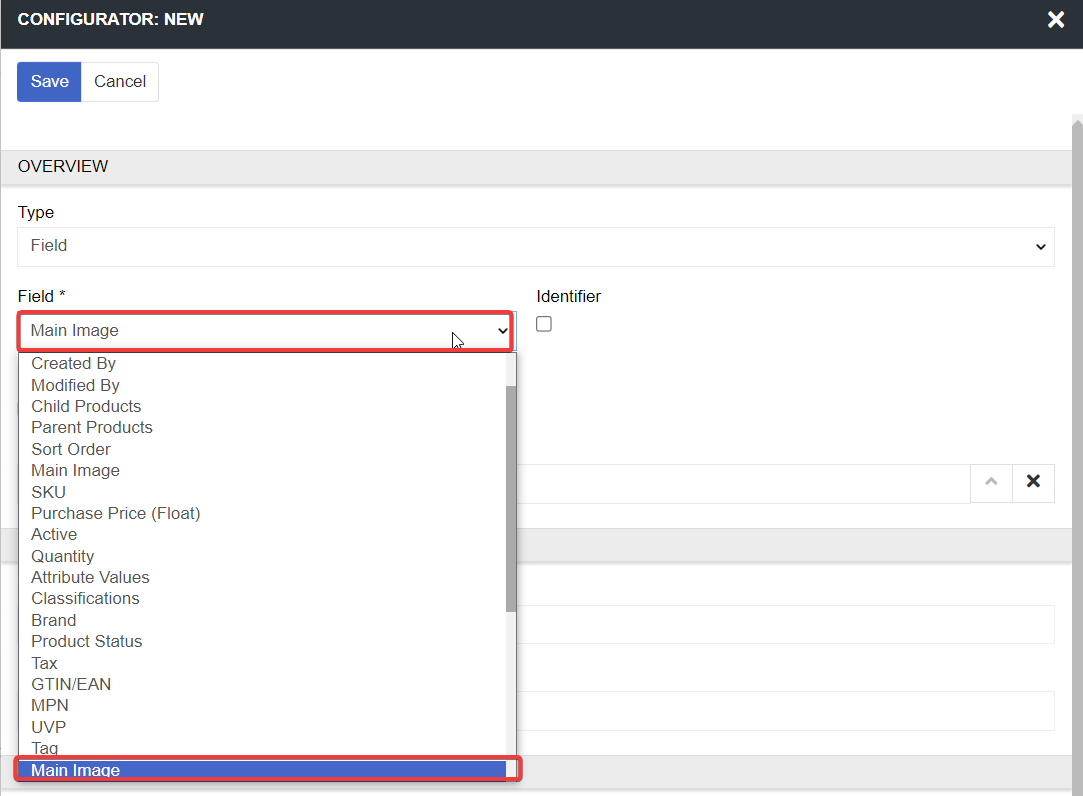Image resolution: width=1083 pixels, height=796 pixels.
Task: Select SKU from the field list
Action: [48, 492]
